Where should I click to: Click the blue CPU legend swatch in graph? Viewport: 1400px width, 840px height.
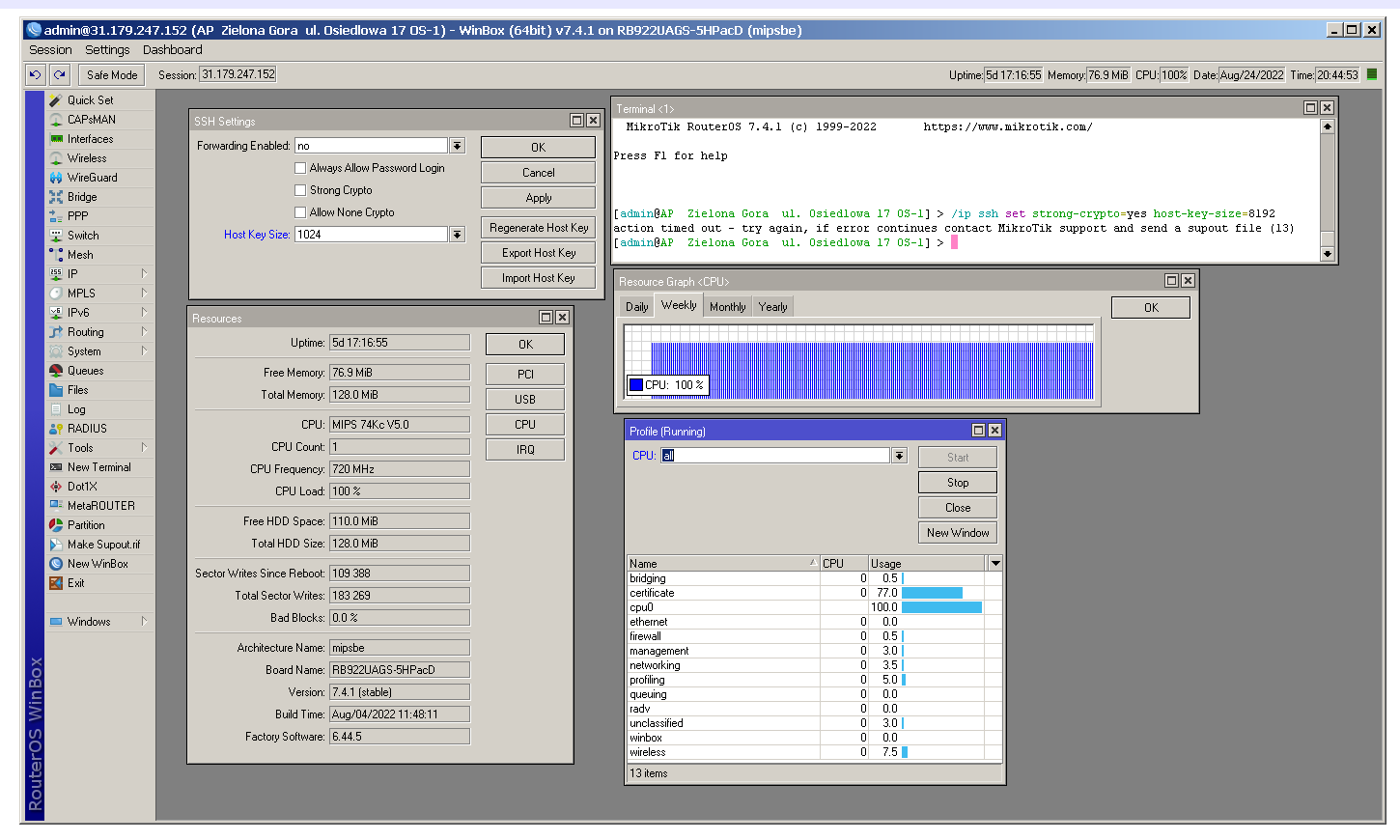(x=636, y=385)
